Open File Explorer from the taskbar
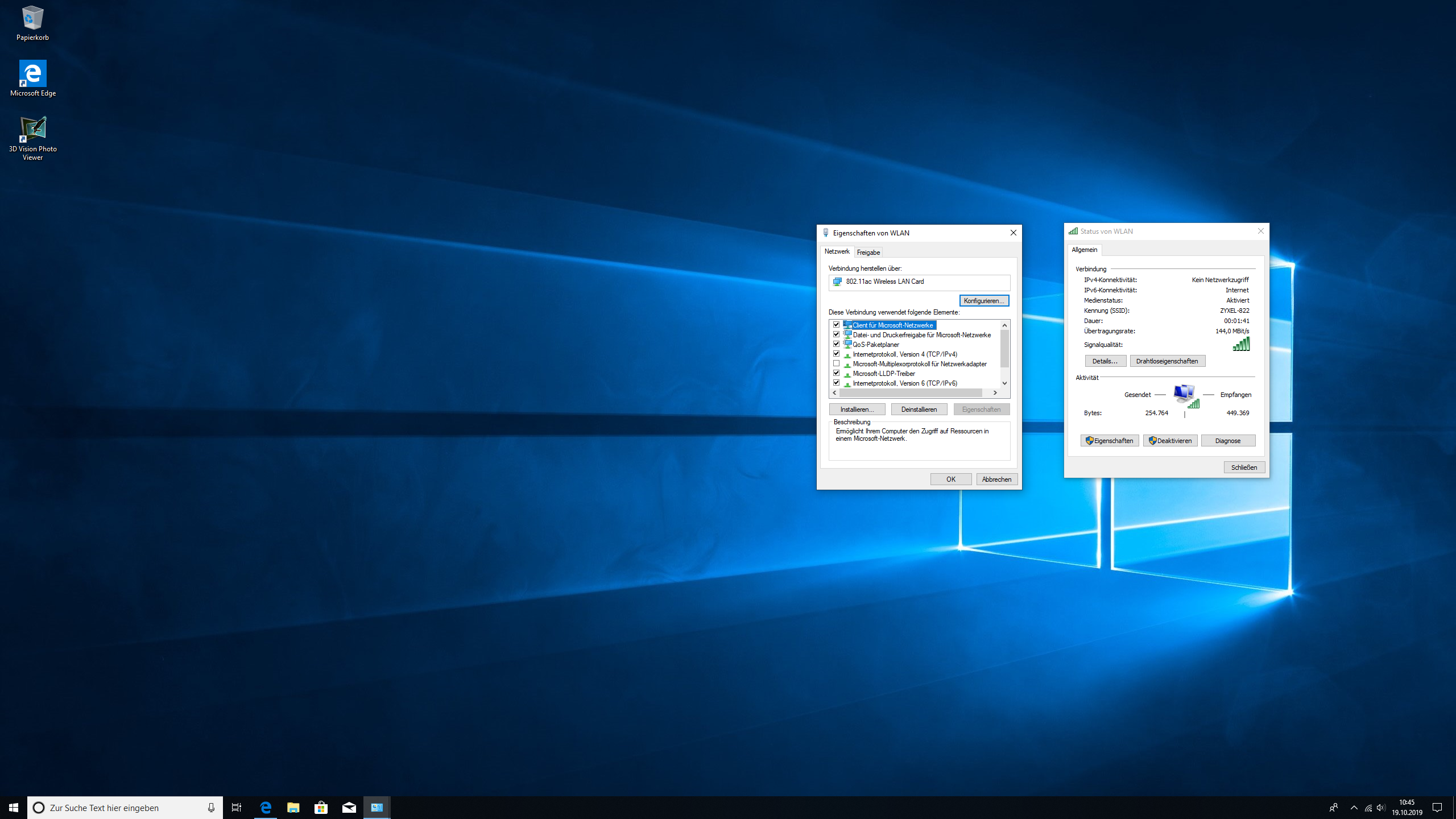Viewport: 1456px width, 819px height. [293, 807]
